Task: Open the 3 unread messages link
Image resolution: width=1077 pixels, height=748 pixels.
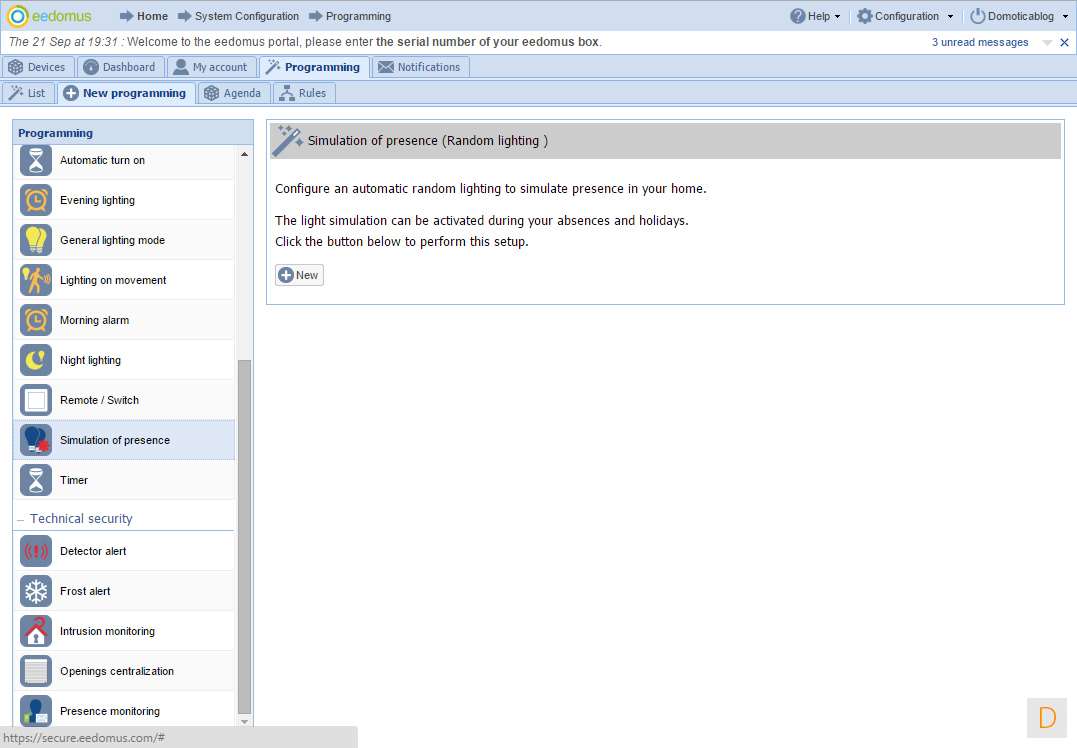Action: tap(980, 43)
